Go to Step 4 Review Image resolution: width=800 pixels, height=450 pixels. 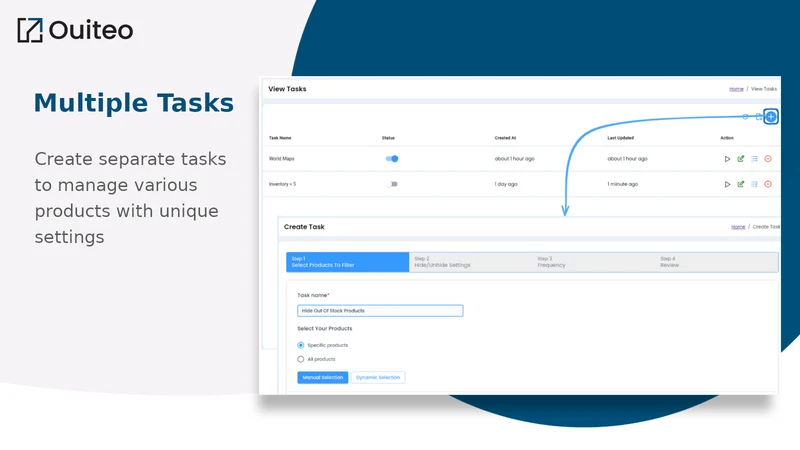pos(716,262)
